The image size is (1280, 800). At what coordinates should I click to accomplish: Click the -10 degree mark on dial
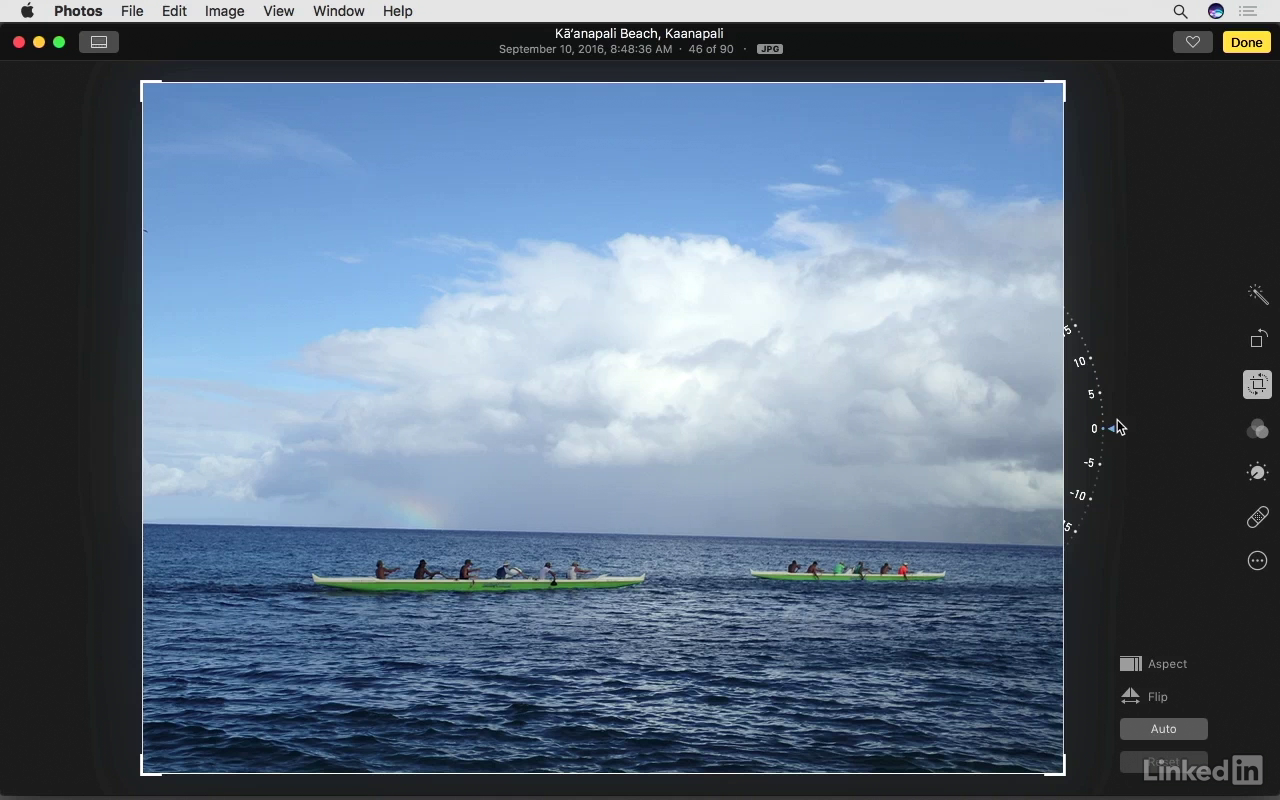pyautogui.click(x=1077, y=495)
